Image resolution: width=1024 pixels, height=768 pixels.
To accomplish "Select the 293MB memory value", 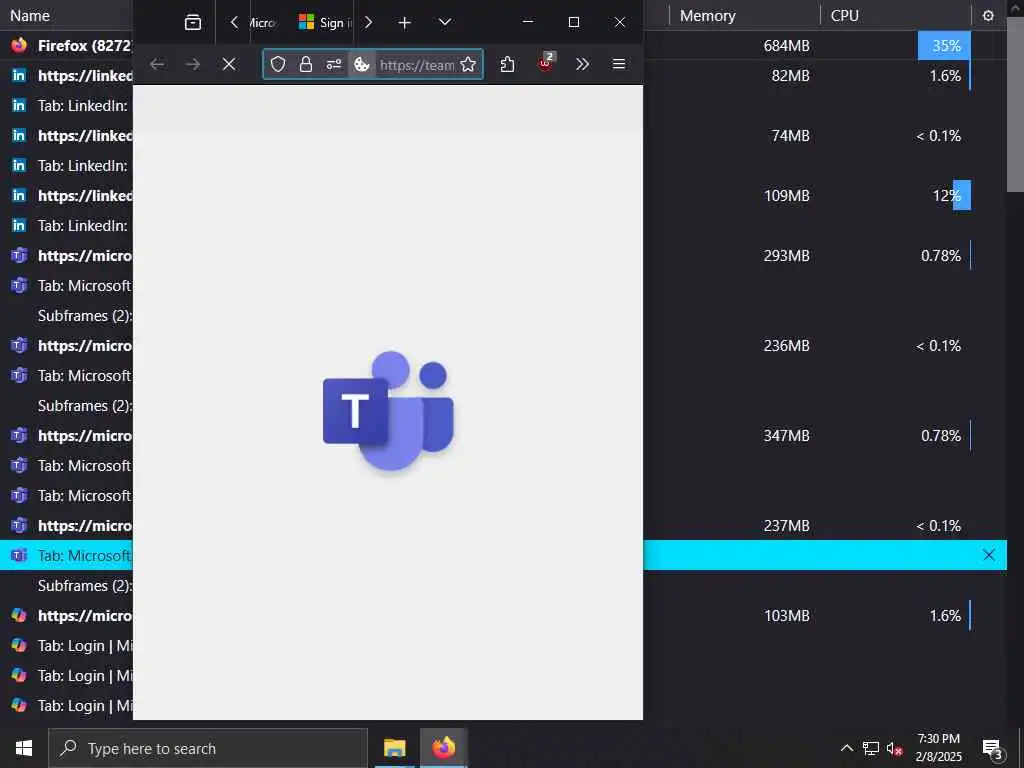I will coord(786,256).
